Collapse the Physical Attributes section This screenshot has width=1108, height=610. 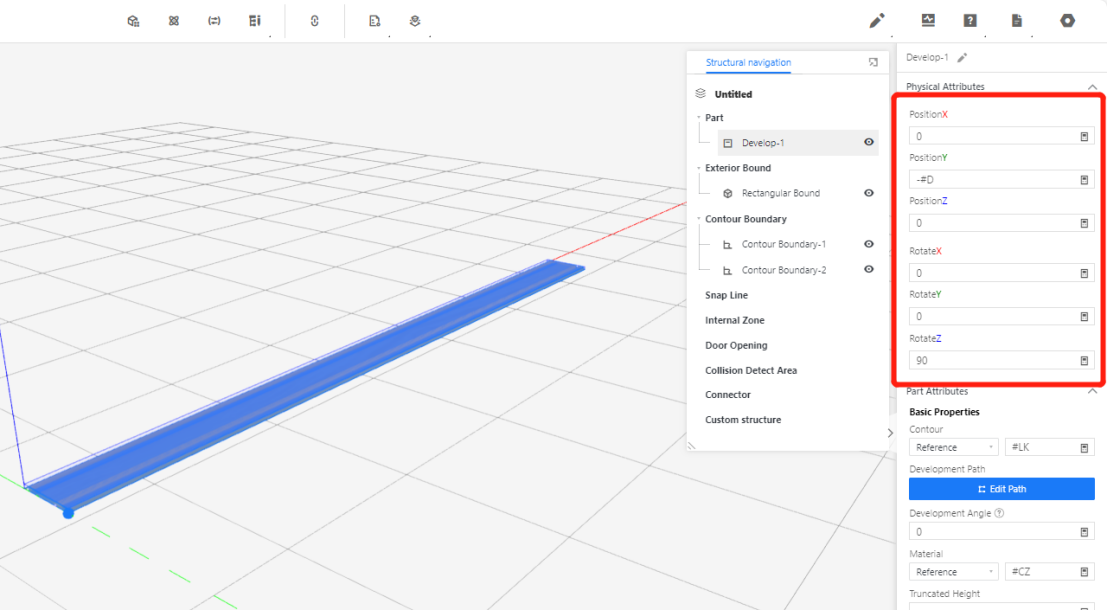1091,87
